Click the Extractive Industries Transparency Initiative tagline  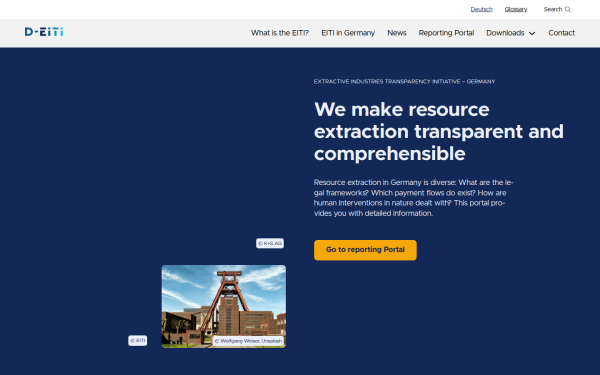[x=404, y=82]
